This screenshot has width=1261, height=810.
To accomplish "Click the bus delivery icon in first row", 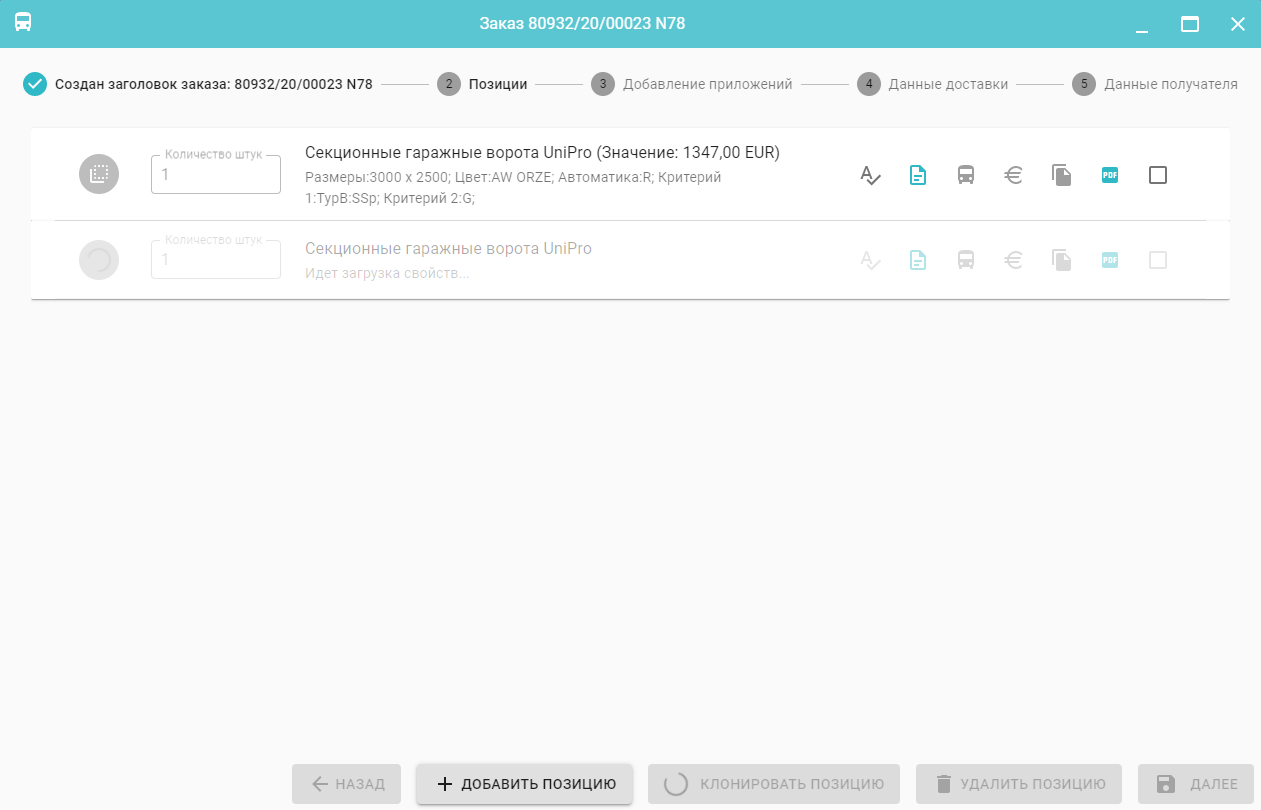I will (x=965, y=175).
